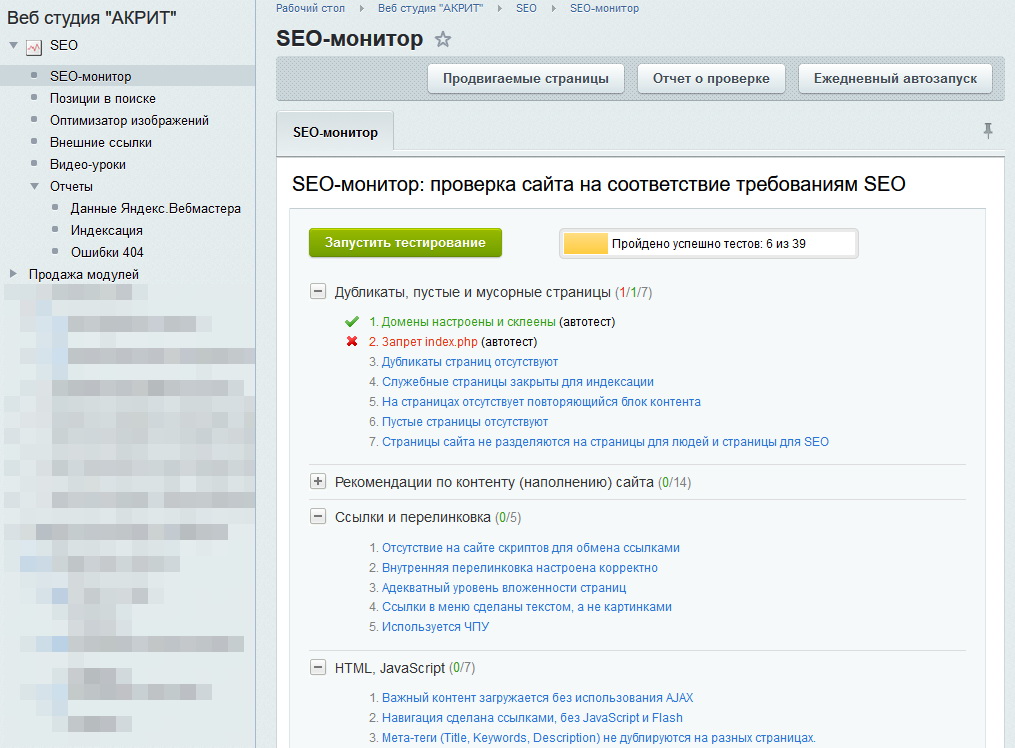The image size is (1015, 748).
Task: Select the SEO-монитор tab
Action: [x=337, y=131]
